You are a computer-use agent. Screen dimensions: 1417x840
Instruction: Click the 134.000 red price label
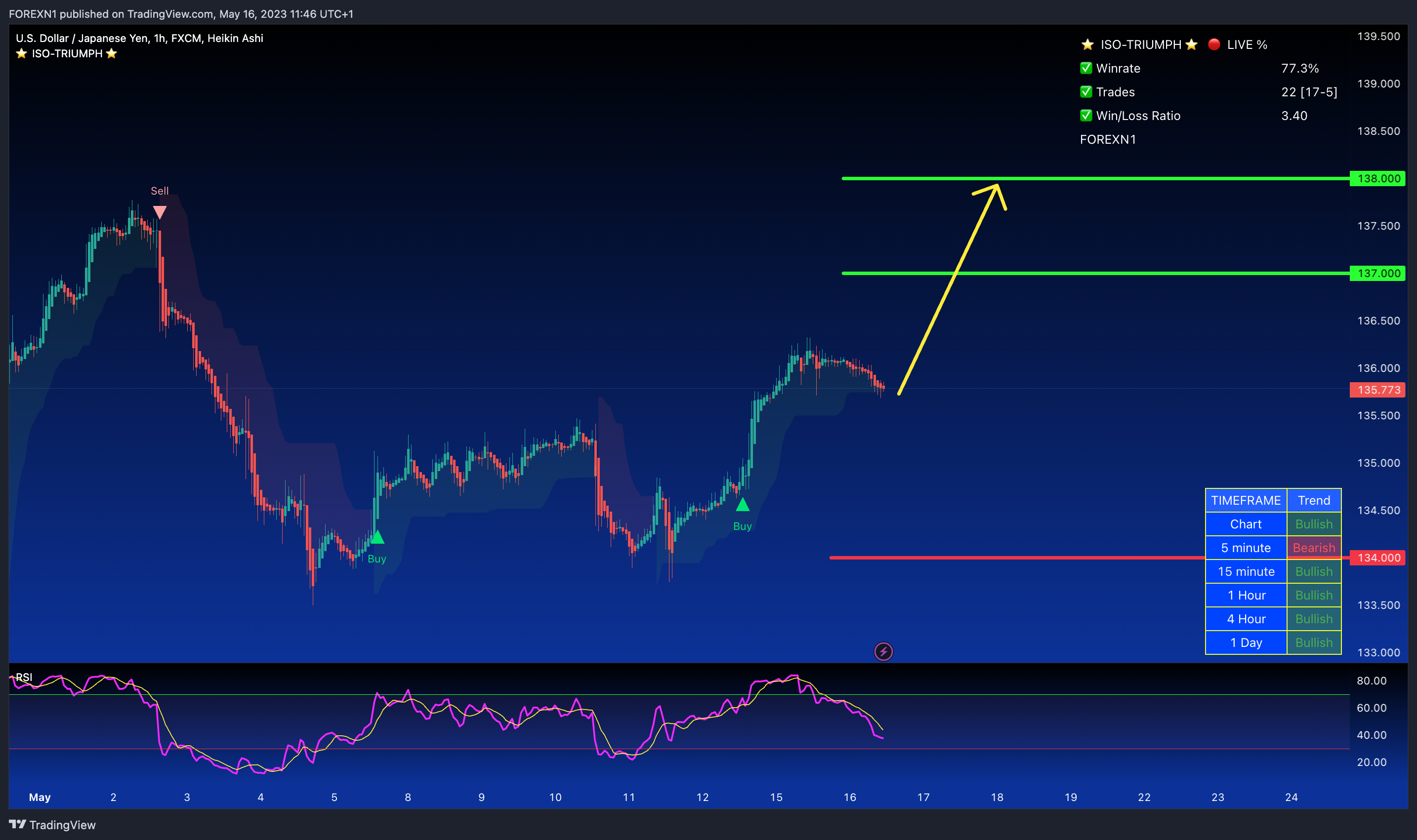[x=1378, y=558]
